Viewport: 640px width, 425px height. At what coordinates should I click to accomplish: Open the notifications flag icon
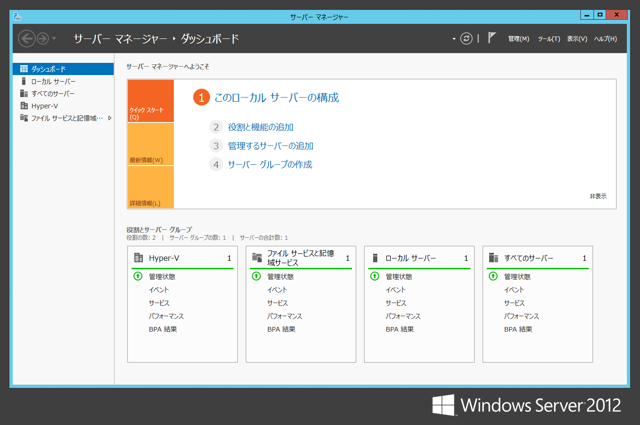[x=491, y=38]
